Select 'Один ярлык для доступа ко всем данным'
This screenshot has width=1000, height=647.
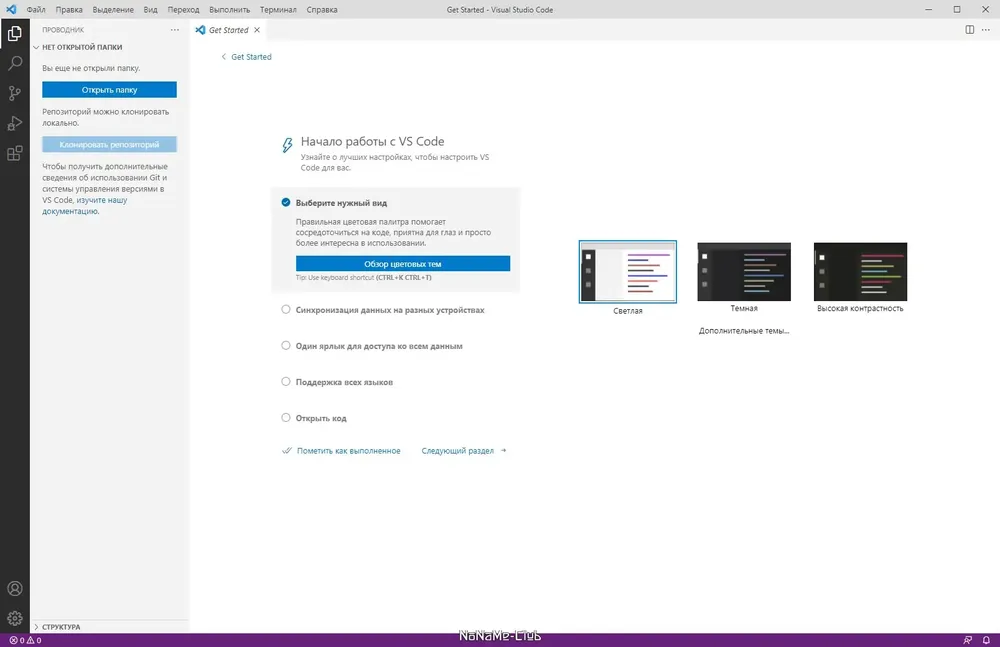(379, 346)
